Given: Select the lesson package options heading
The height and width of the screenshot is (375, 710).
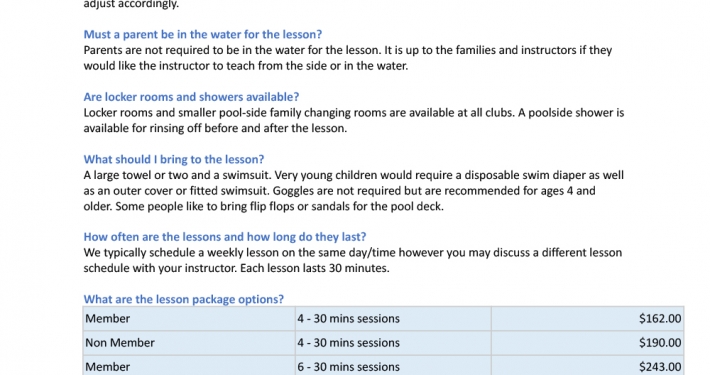Looking at the screenshot, I should pyautogui.click(x=183, y=299).
